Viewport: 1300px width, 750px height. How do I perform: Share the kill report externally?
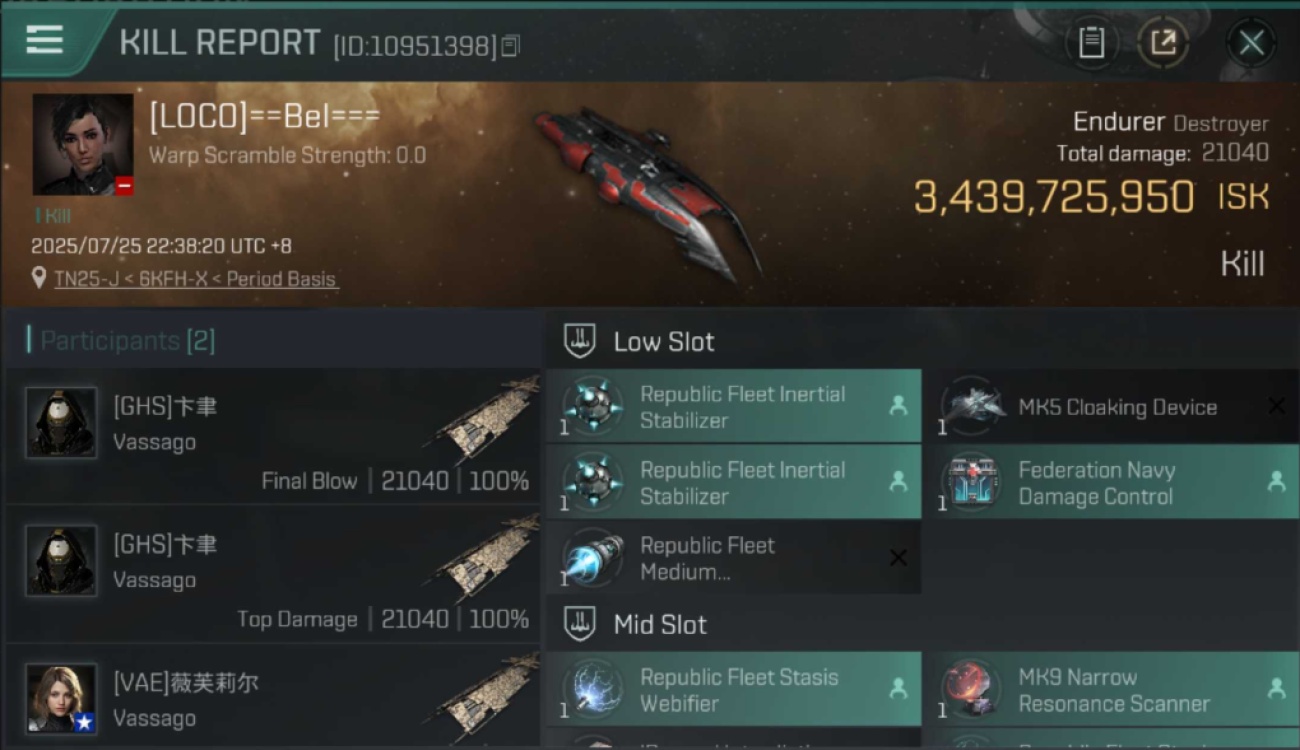click(x=1163, y=42)
